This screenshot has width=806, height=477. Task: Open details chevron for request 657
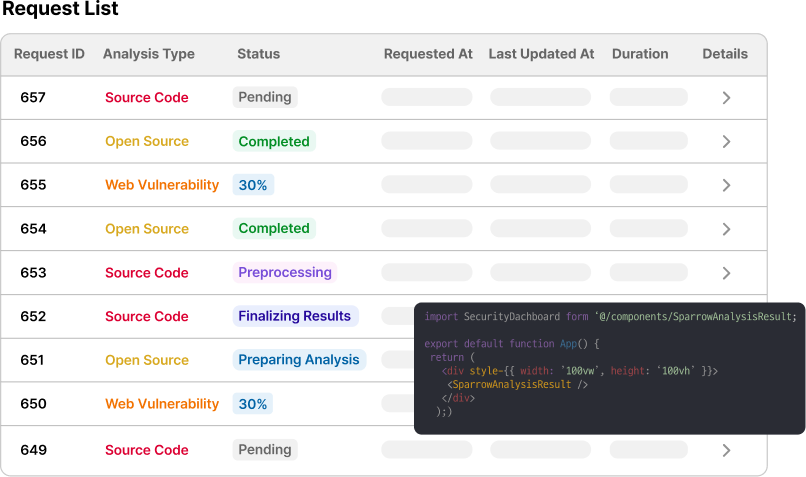pyautogui.click(x=726, y=98)
